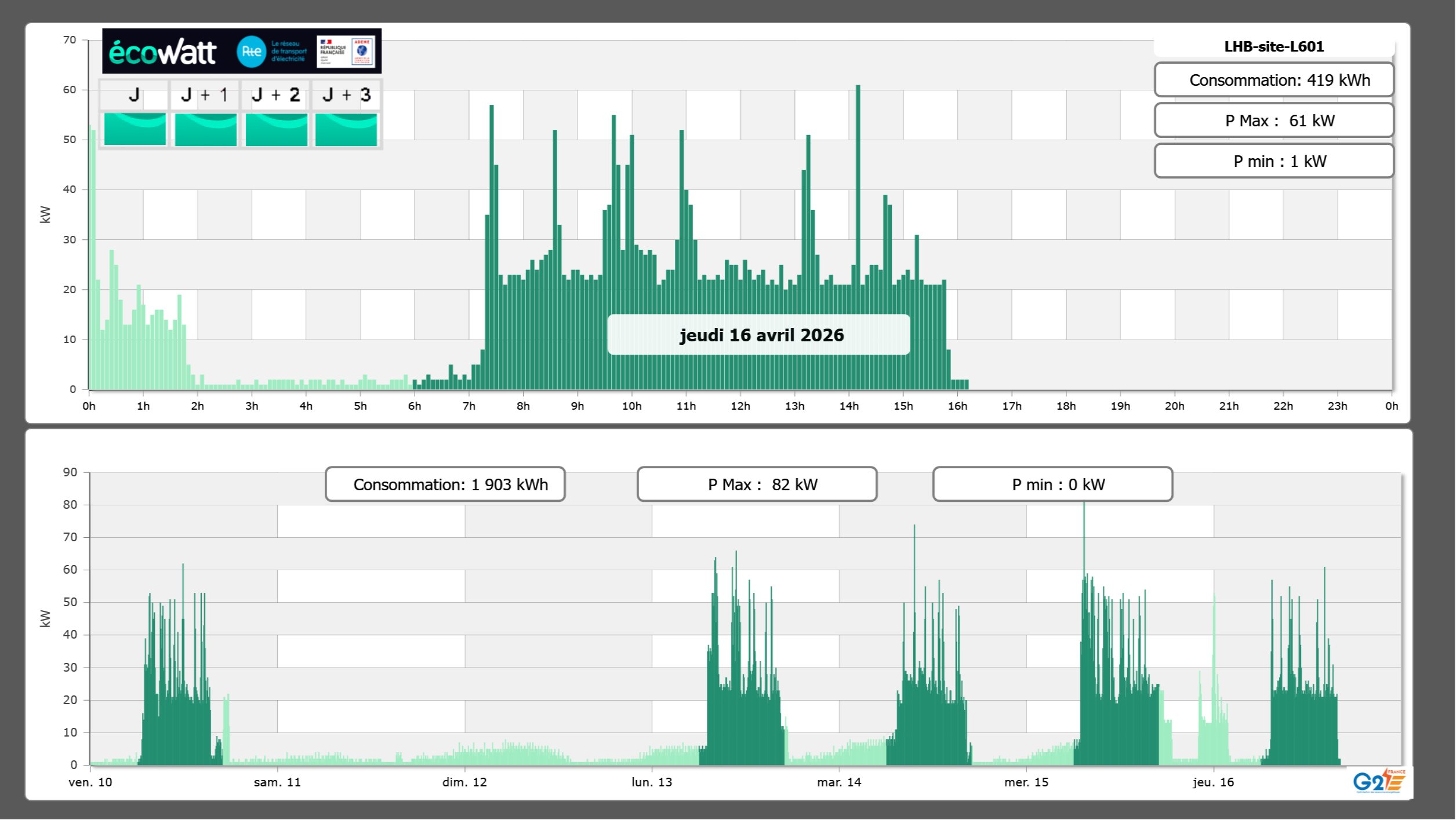Screen dimensions: 1456x820
Task: Click the P Max : 61 kW box
Action: pos(1273,121)
